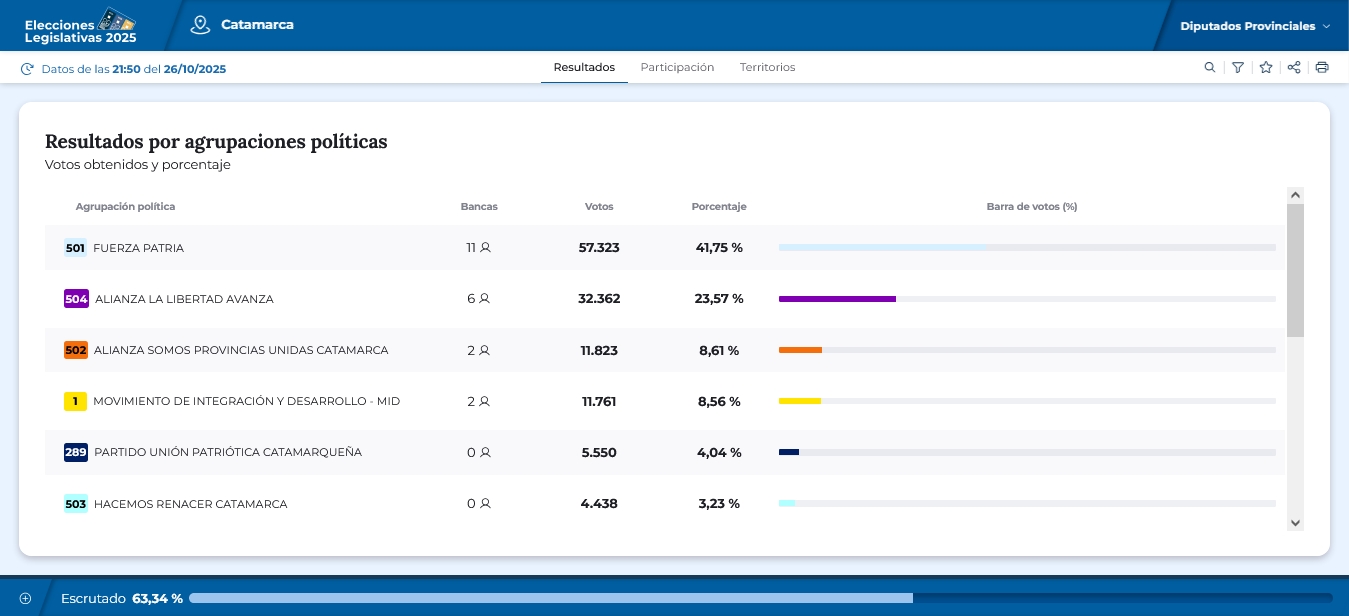1349x616 pixels.
Task: Click the scroll down arrow in results table
Action: pyautogui.click(x=1295, y=523)
